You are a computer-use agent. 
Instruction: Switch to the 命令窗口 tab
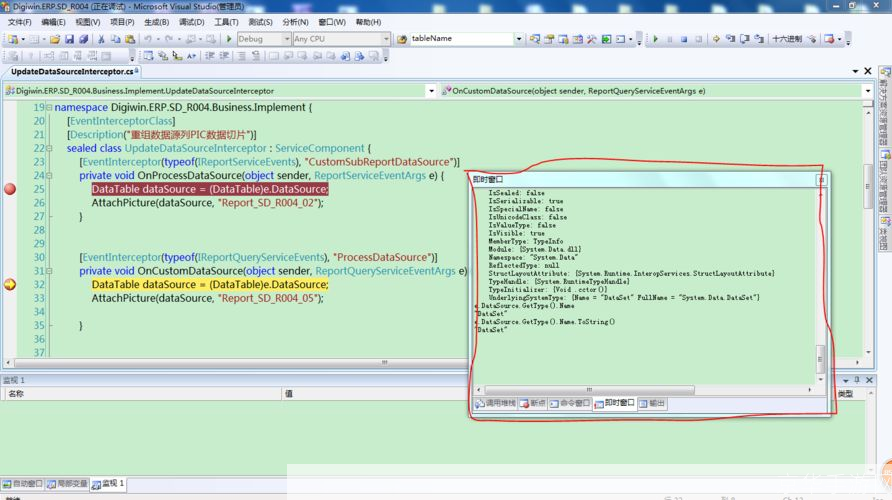click(x=570, y=403)
